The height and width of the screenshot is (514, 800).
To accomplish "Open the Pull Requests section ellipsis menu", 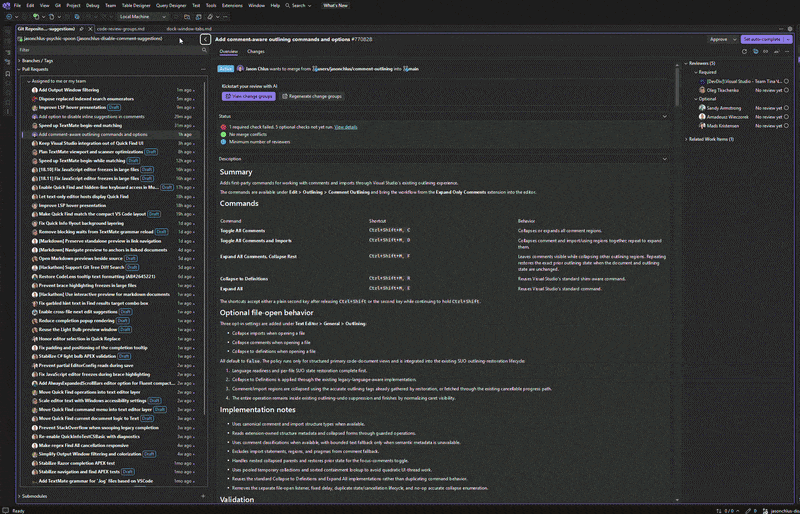I will click(203, 69).
